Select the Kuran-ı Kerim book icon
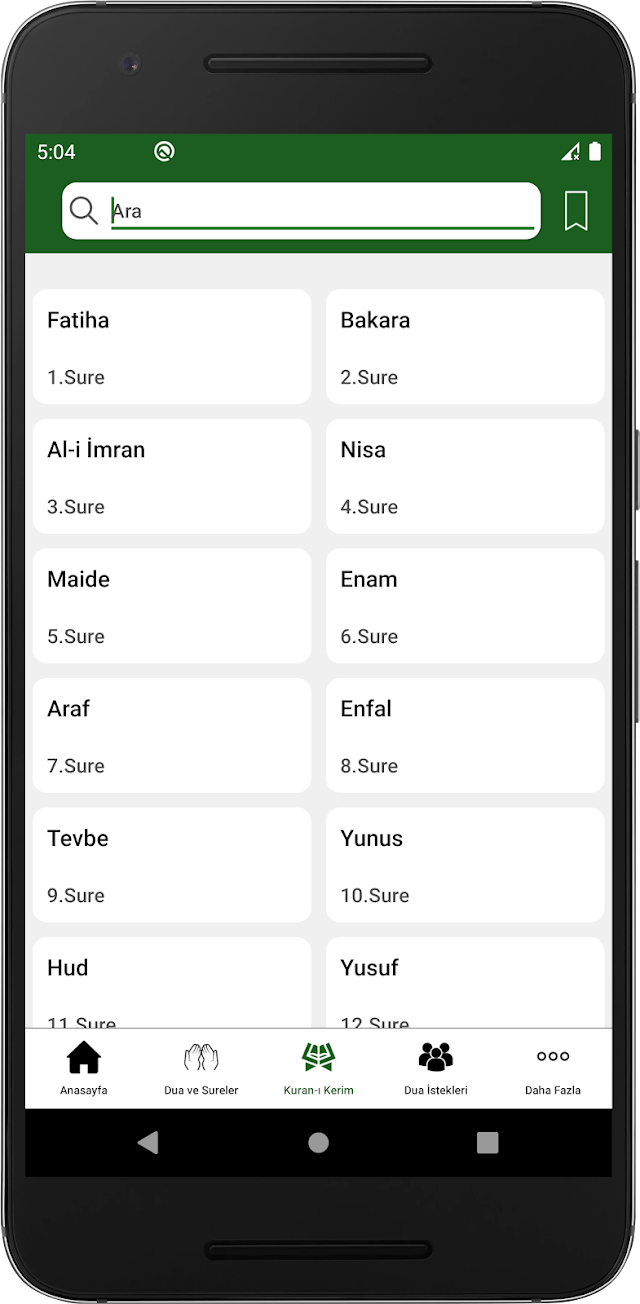The width and height of the screenshot is (640, 1304). 319,1056
